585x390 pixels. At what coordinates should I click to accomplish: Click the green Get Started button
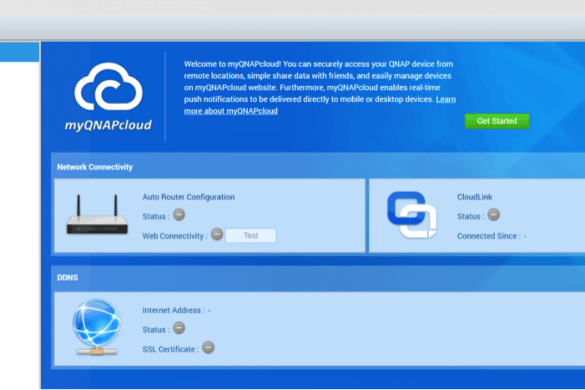[497, 121]
